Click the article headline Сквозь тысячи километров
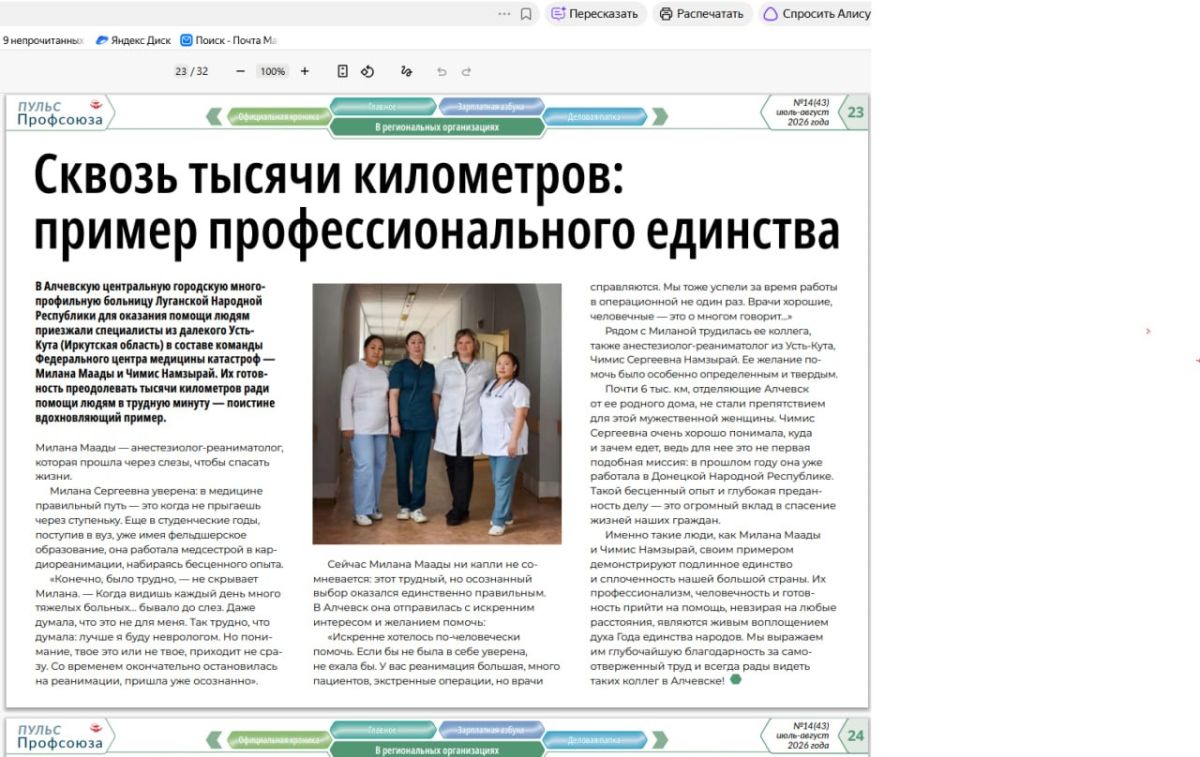Screen dimensions: 1200x757 coord(437,204)
